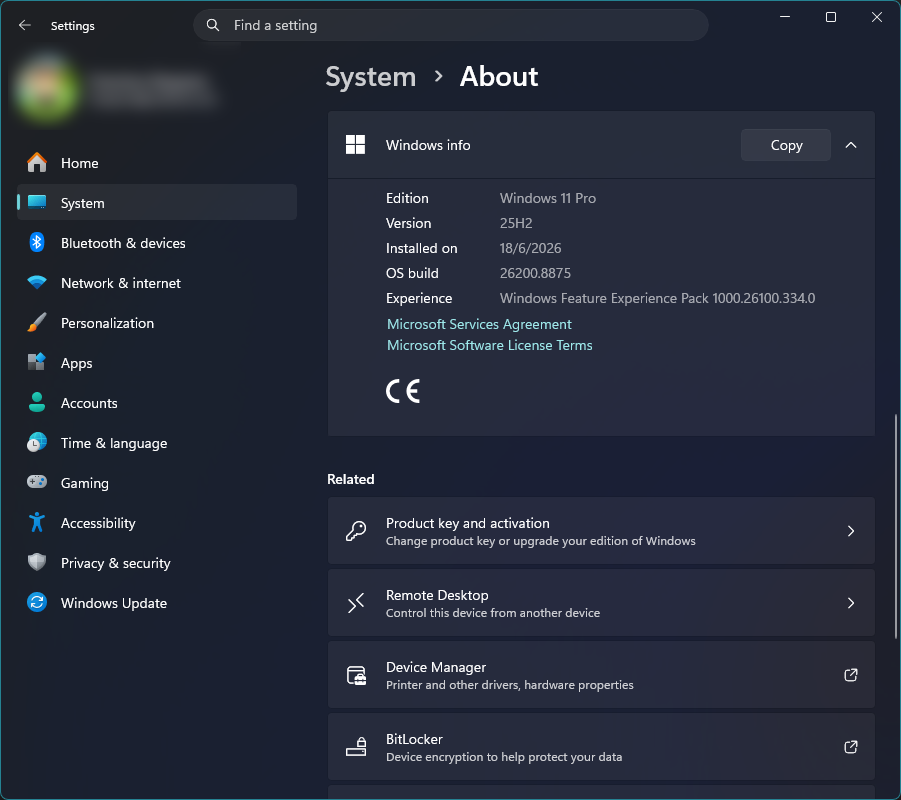Image resolution: width=901 pixels, height=800 pixels.
Task: Click the back arrow in Settings
Action: click(25, 25)
